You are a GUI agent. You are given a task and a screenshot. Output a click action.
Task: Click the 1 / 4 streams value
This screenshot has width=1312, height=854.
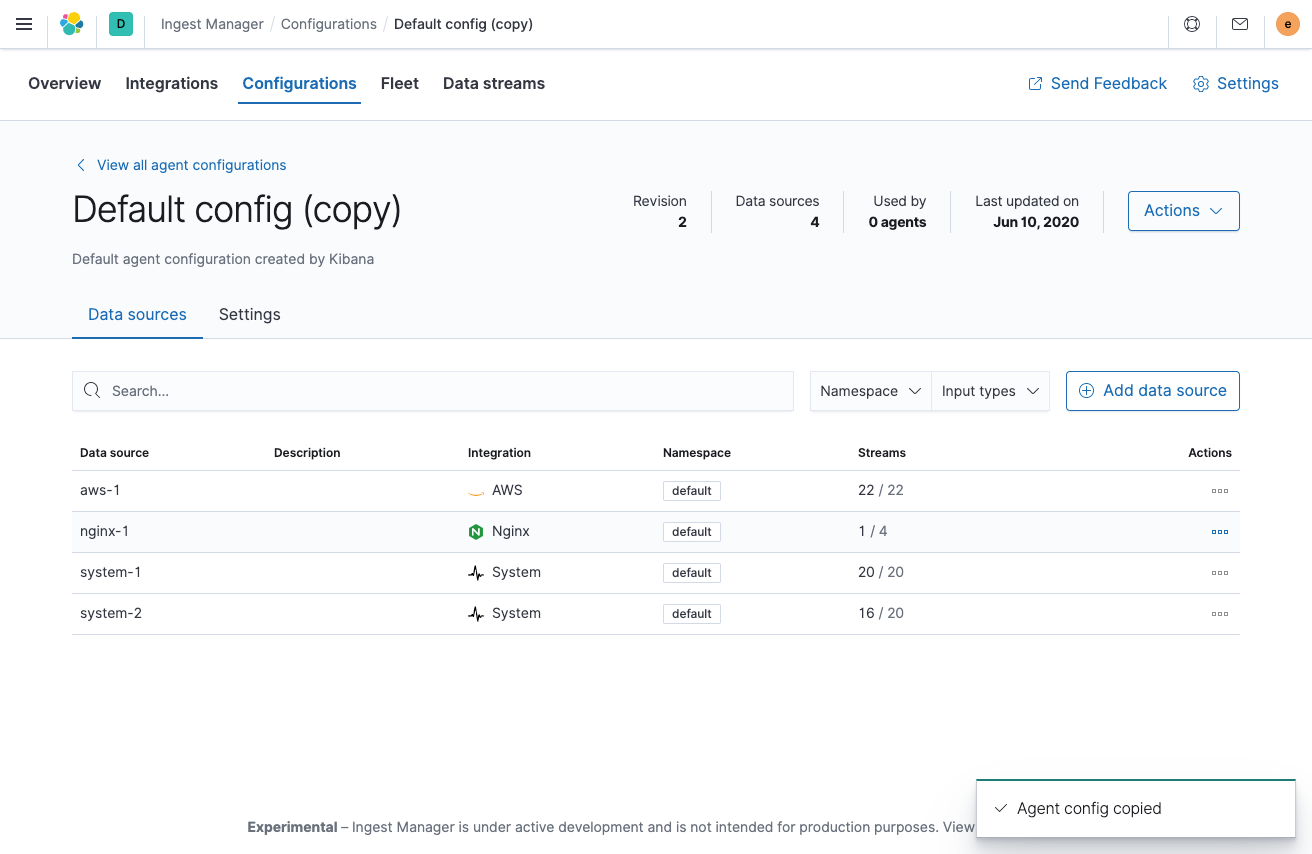pyautogui.click(x=873, y=531)
